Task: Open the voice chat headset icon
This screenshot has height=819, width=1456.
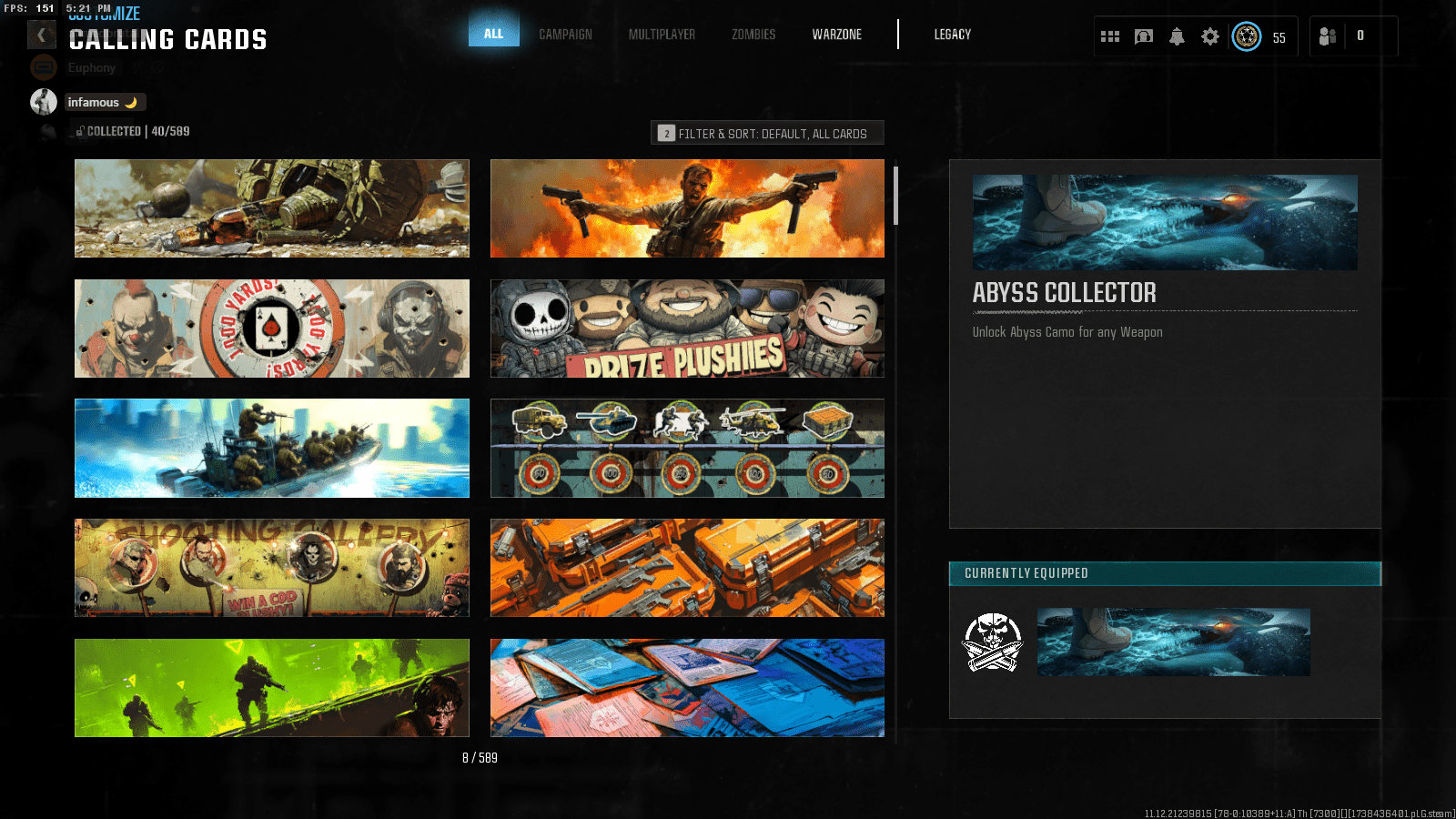Action: 1144,36
